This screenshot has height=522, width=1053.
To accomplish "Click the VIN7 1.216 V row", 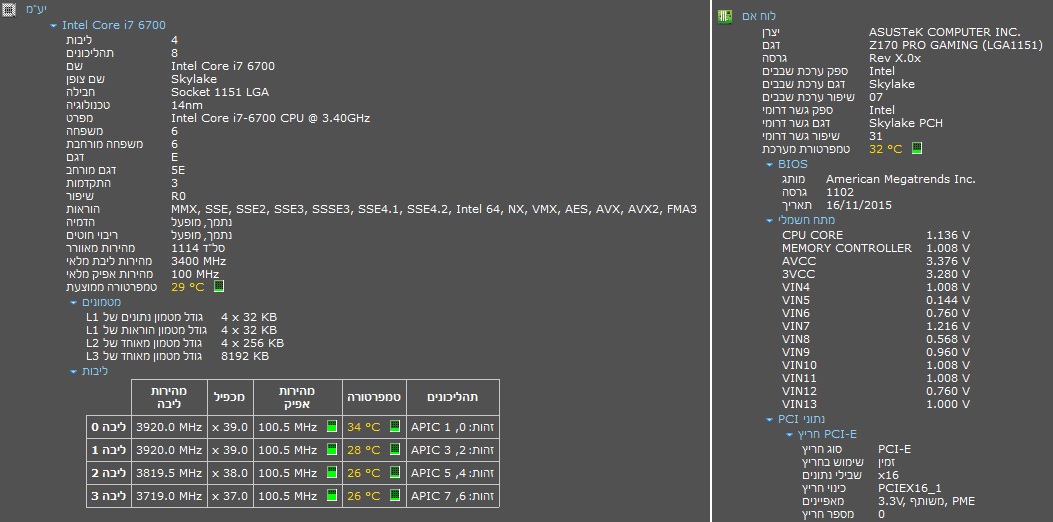I will (x=876, y=326).
